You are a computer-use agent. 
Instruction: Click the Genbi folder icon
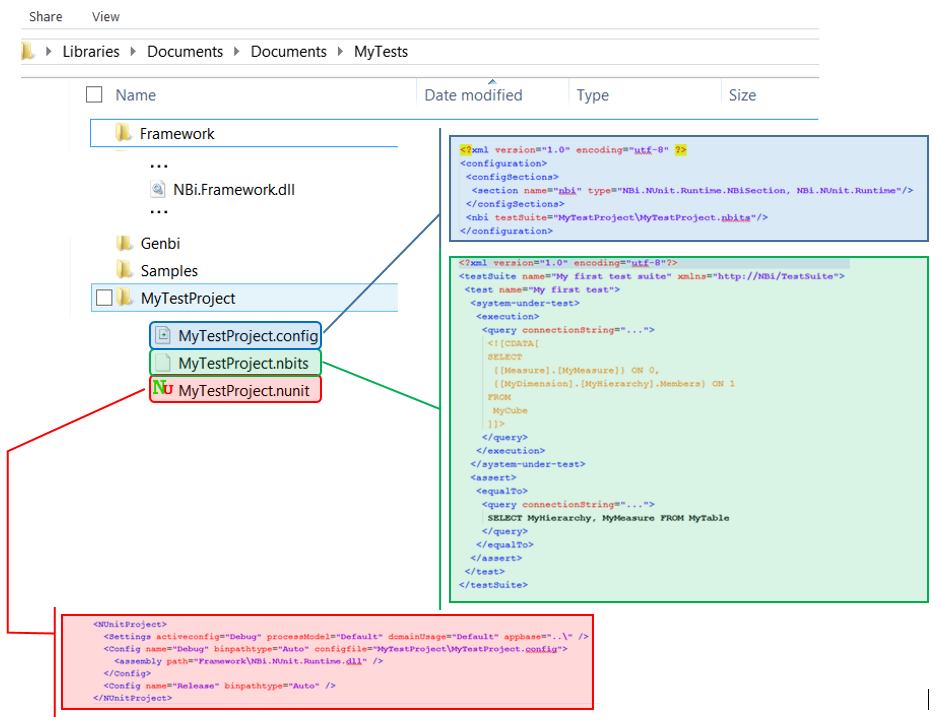125,243
